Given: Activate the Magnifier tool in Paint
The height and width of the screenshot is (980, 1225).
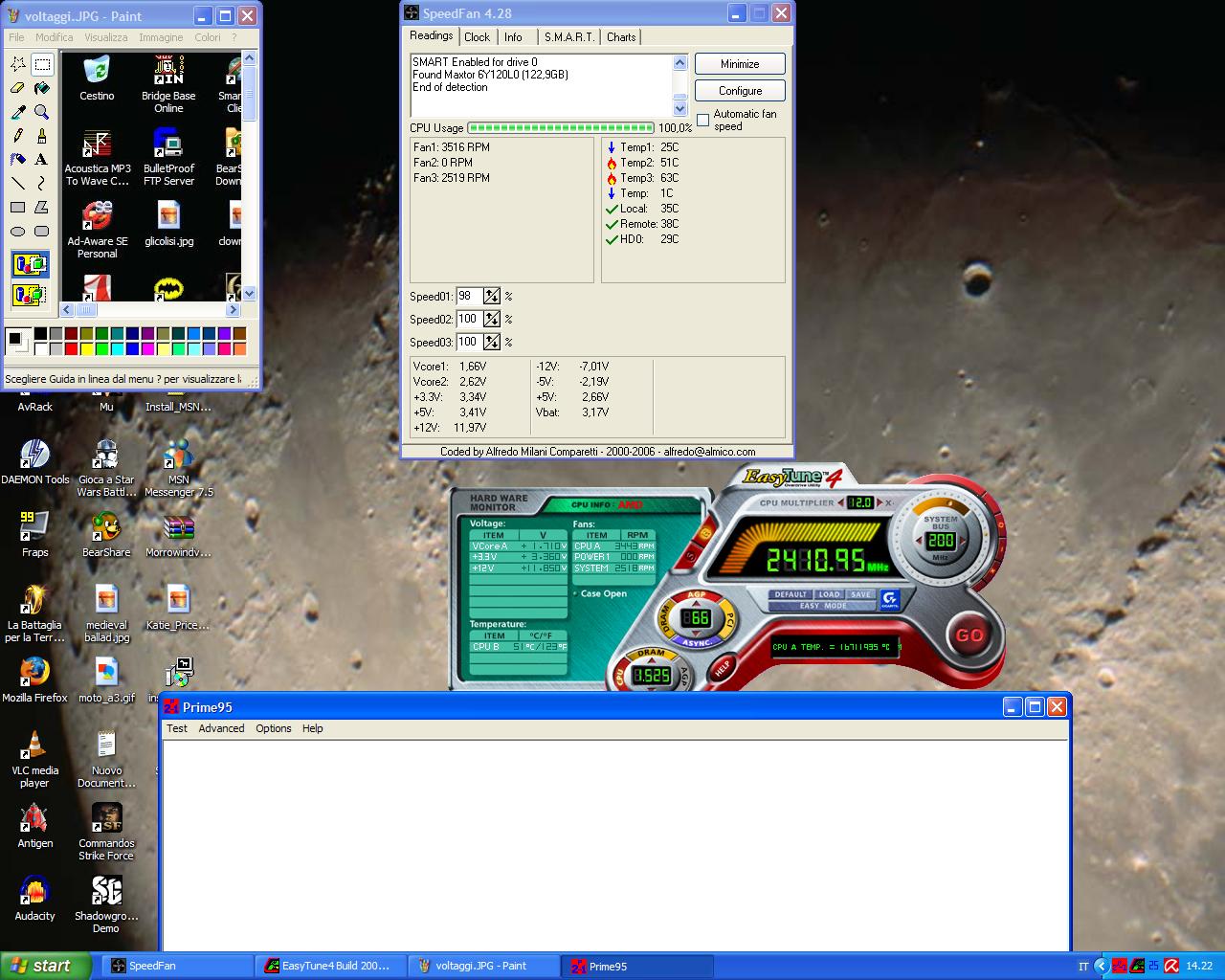Looking at the screenshot, I should [42, 112].
